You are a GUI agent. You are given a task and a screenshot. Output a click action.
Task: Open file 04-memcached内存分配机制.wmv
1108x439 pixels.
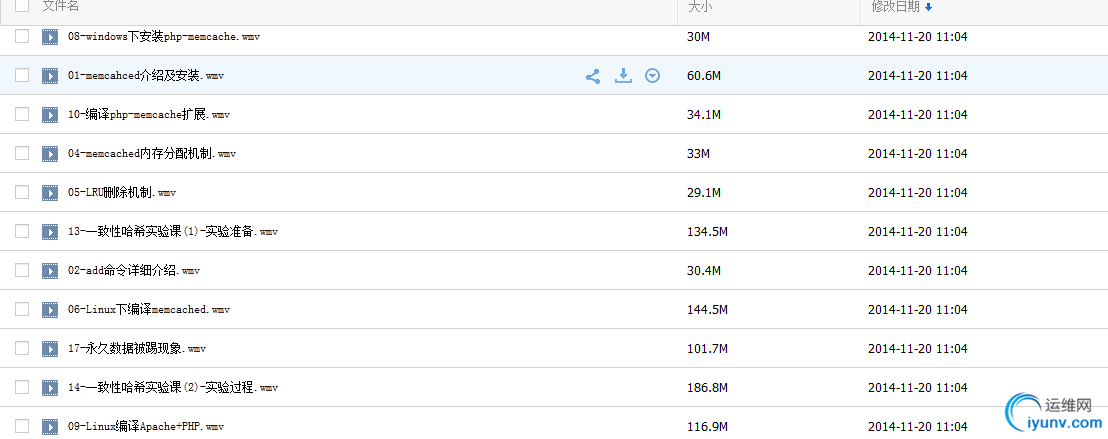(x=152, y=153)
